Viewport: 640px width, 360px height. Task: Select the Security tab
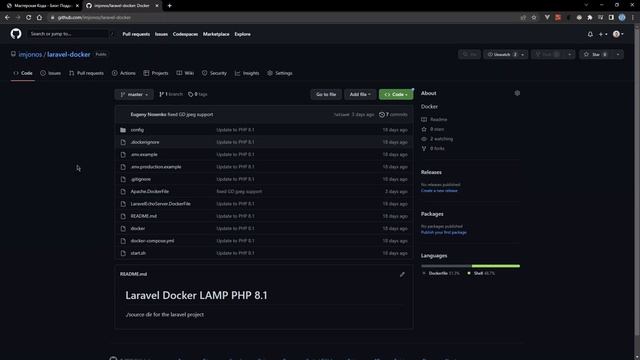coord(214,73)
